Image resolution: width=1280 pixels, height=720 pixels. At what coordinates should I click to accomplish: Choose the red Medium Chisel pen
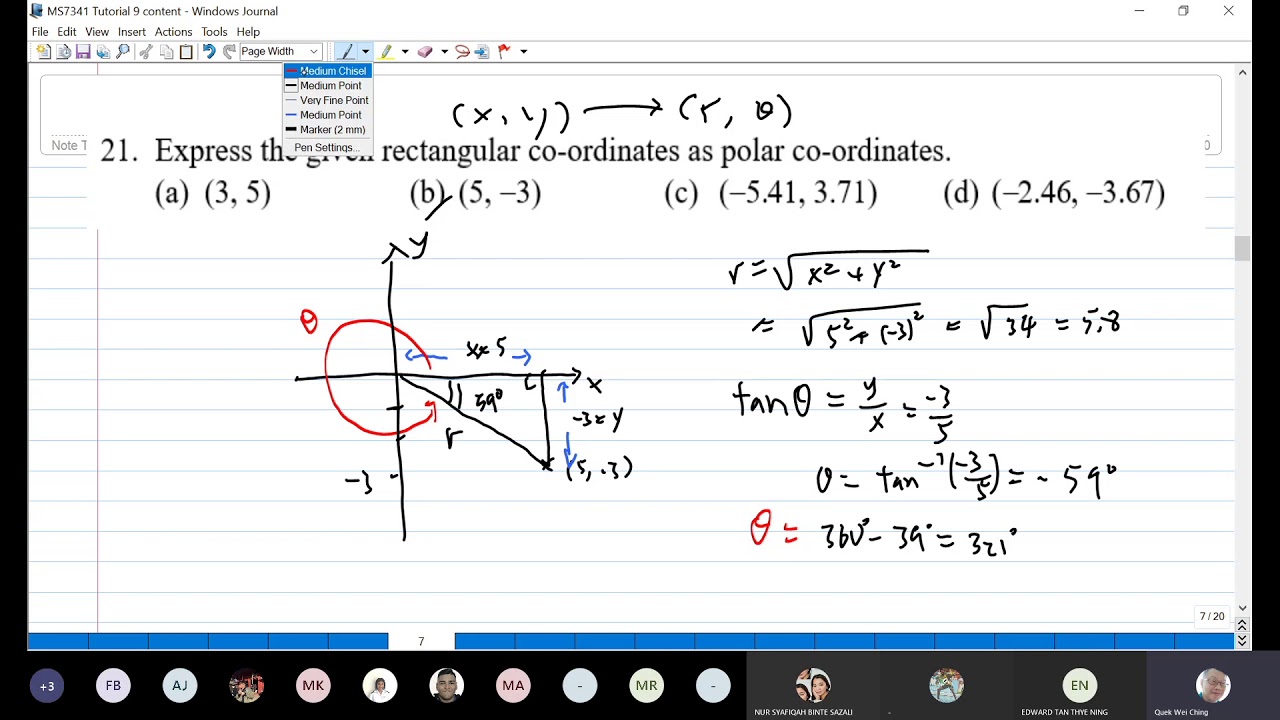(328, 71)
